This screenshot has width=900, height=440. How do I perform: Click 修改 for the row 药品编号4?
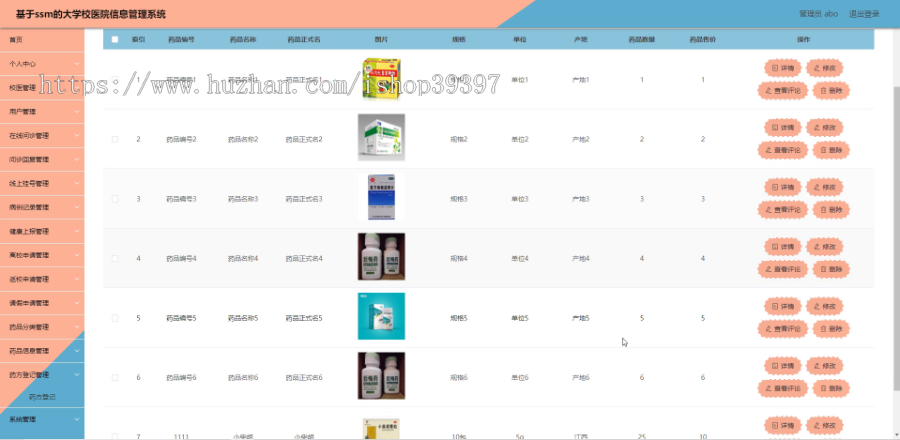(x=824, y=247)
